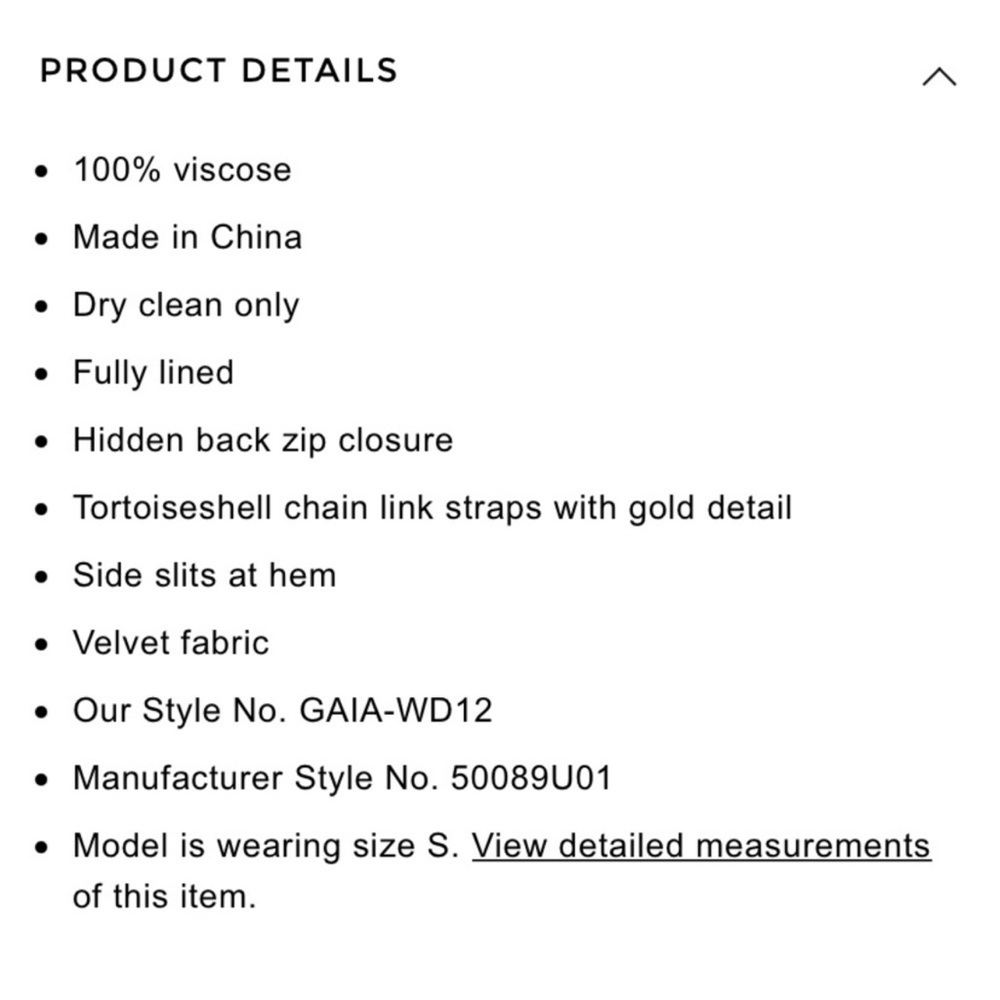This screenshot has height=1000, width=1000.
Task: Click the PRODUCT DETAILS section heading
Action: tap(219, 71)
